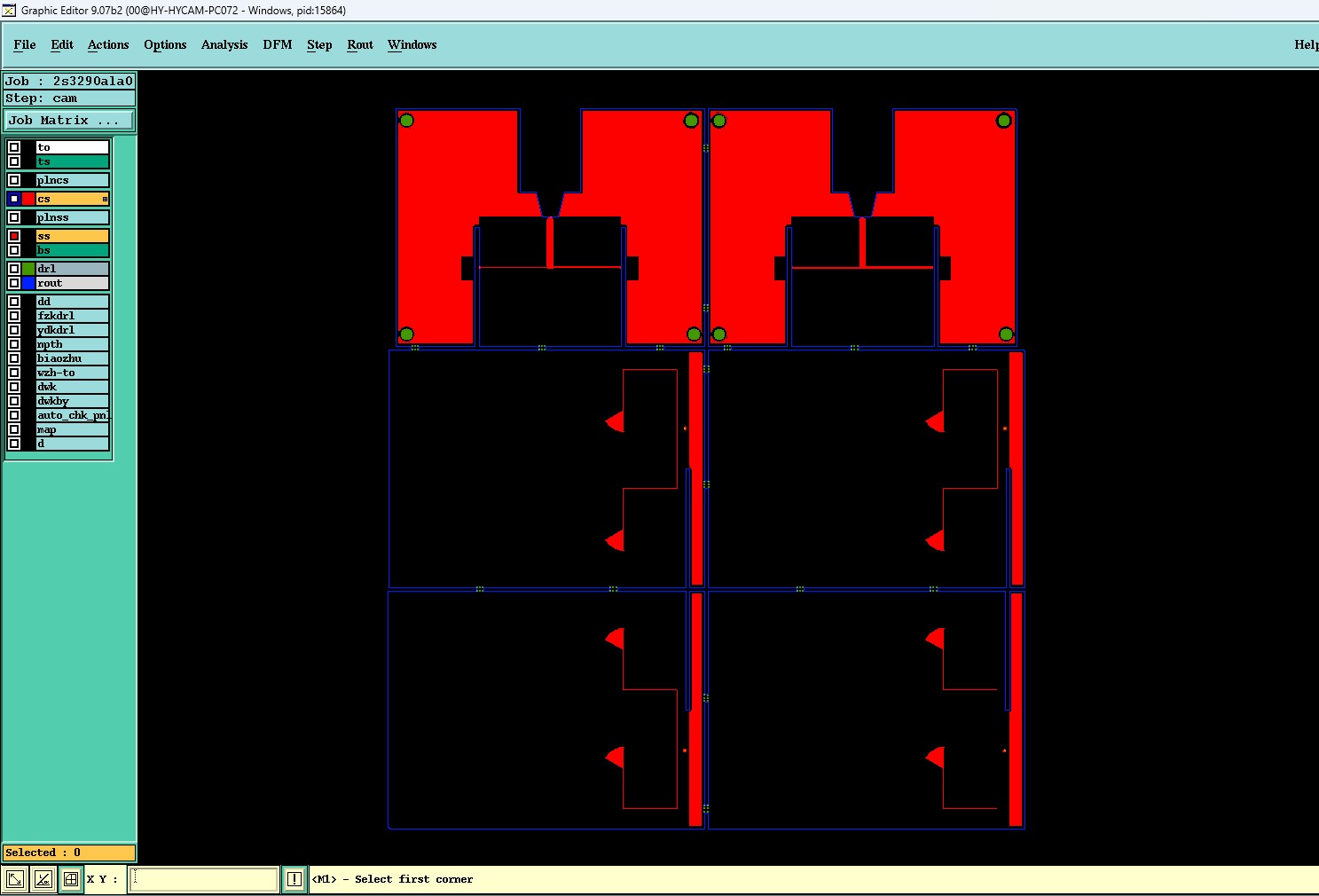
Task: Open the File menu
Action: (25, 44)
